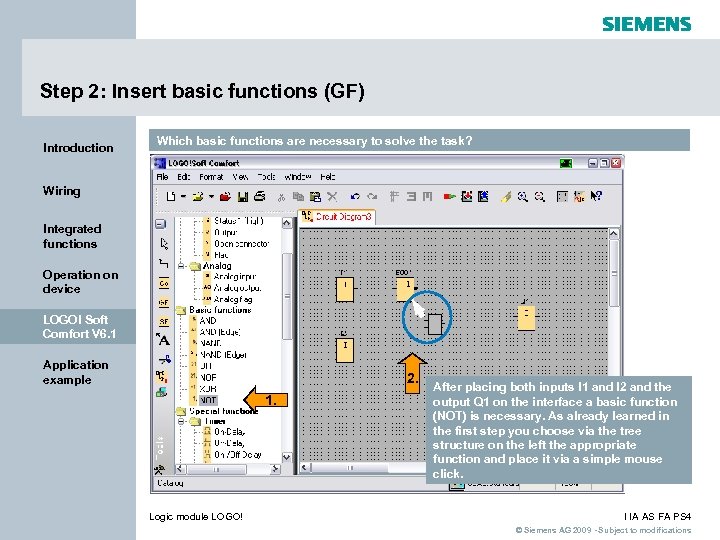Collapse the Analog tree folder

181,266
